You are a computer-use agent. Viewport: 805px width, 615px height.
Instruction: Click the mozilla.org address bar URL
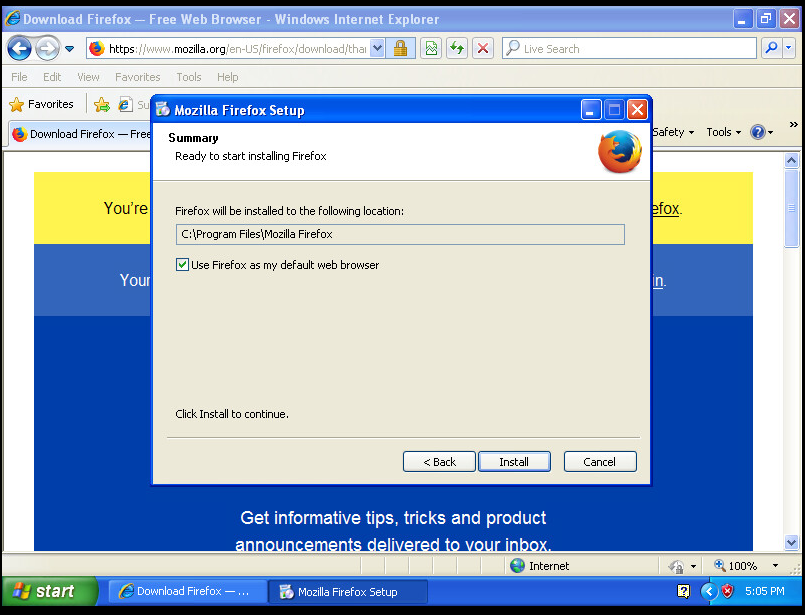tap(237, 49)
